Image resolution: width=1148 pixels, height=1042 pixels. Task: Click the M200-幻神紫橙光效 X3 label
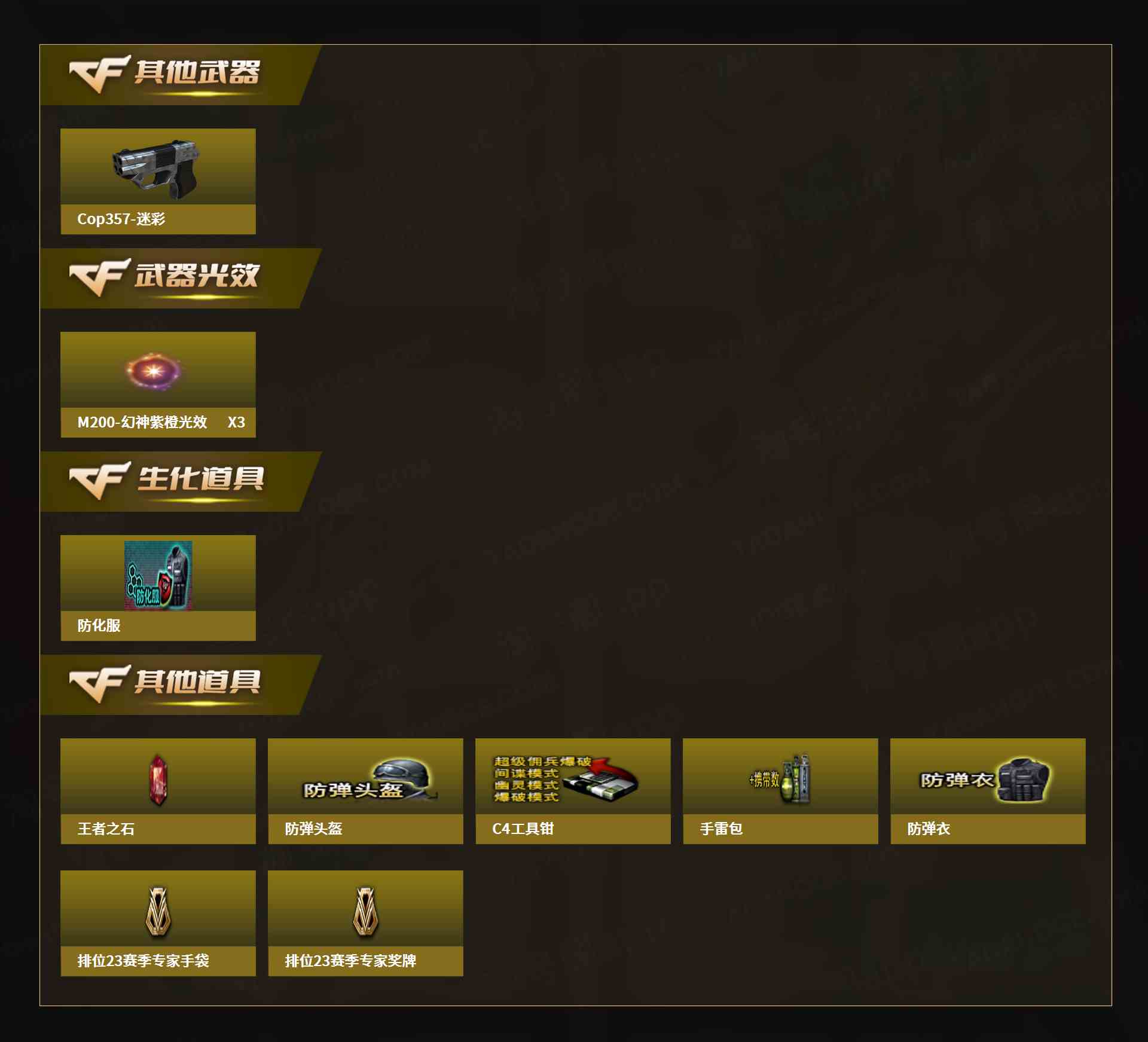point(161,423)
